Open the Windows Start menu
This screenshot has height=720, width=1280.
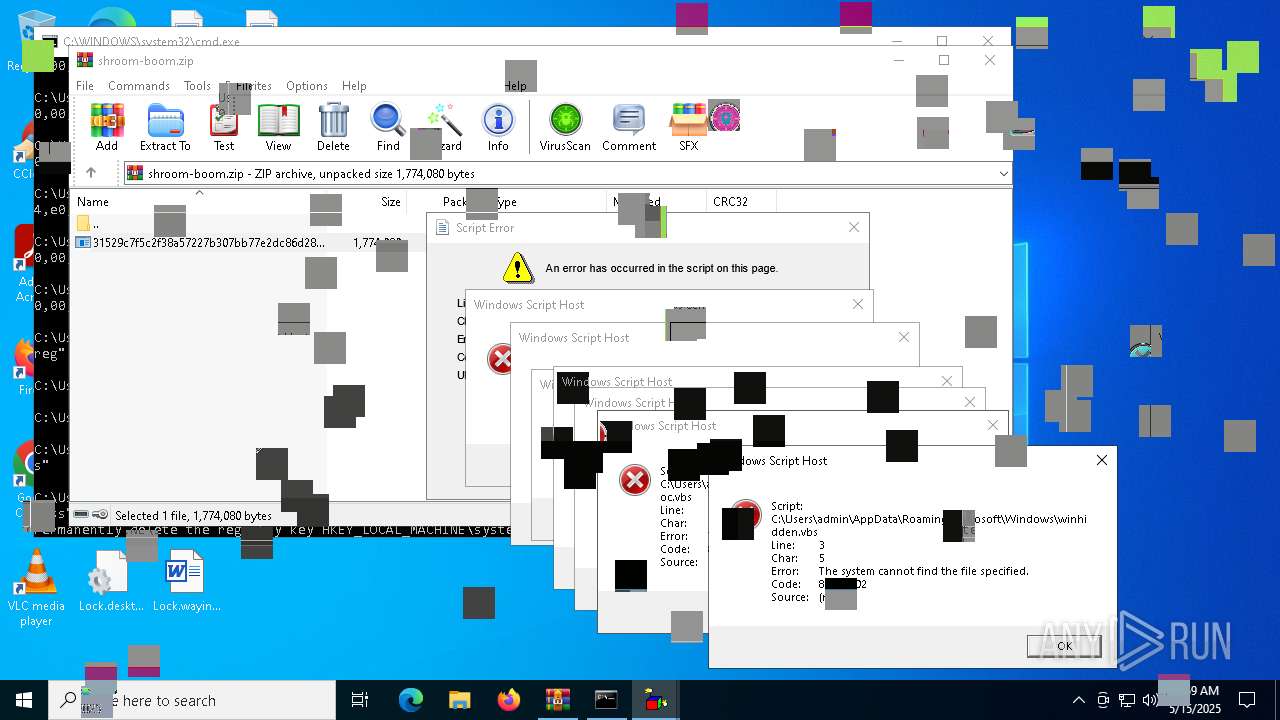click(24, 700)
